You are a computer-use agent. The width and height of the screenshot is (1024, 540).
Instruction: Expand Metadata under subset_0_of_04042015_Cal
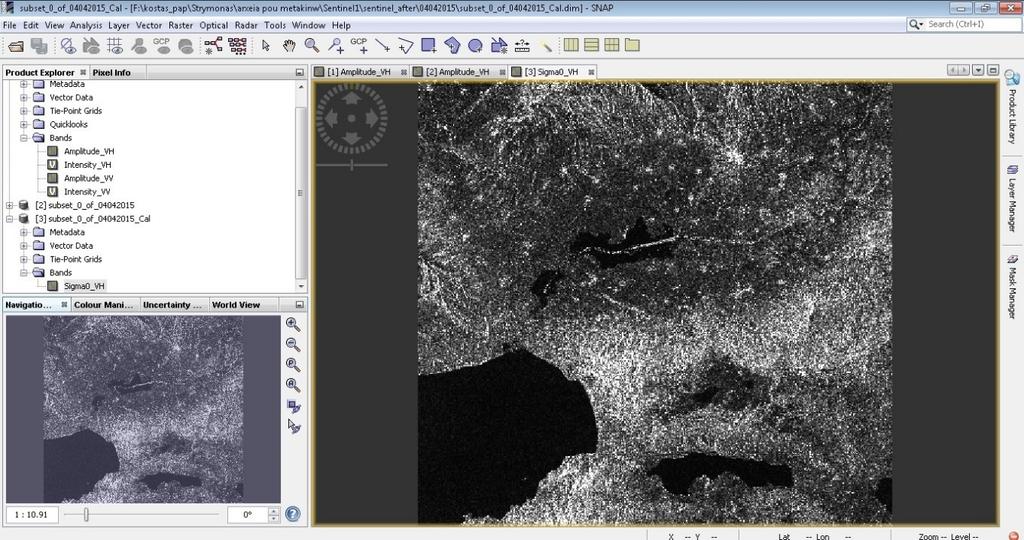(x=24, y=232)
